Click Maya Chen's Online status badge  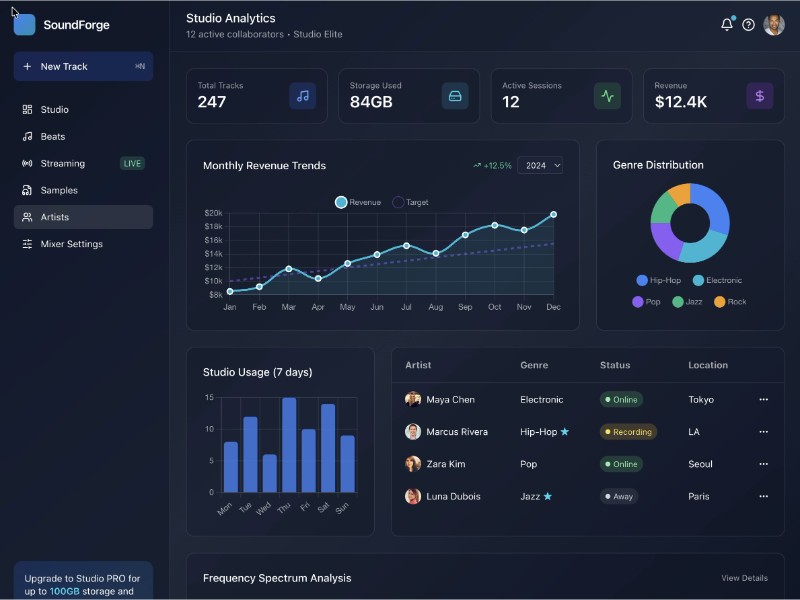tap(621, 399)
